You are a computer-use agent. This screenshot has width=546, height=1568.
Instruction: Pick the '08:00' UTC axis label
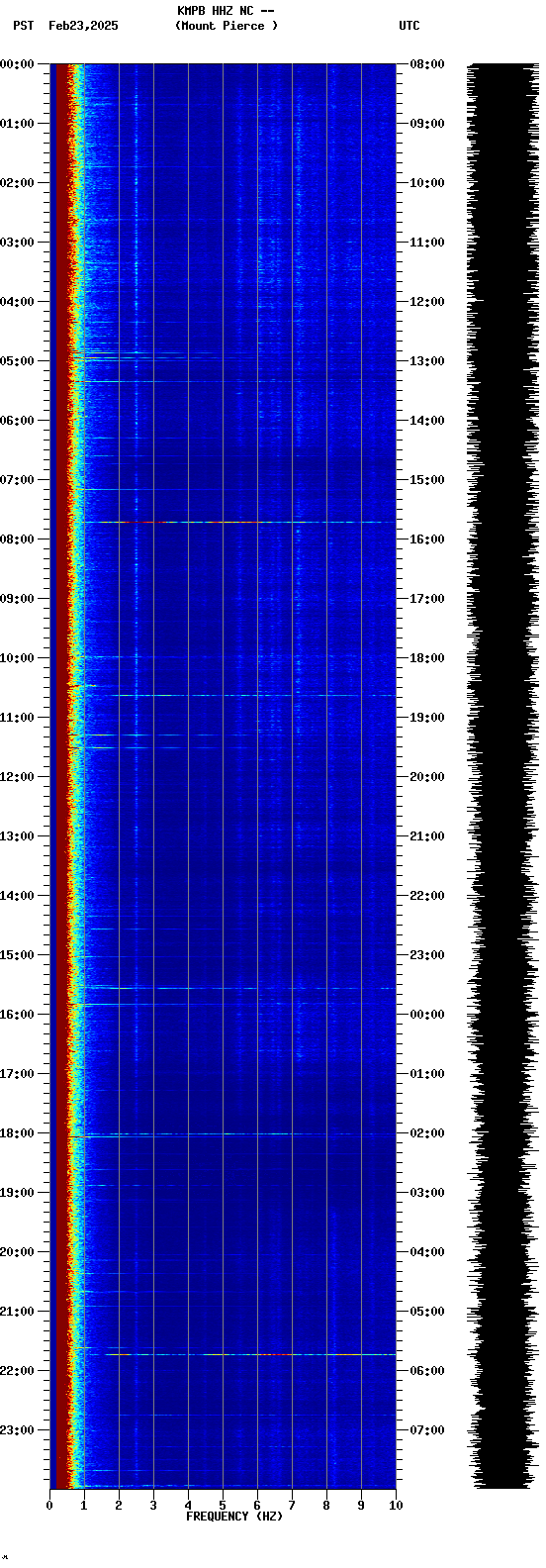(x=426, y=64)
